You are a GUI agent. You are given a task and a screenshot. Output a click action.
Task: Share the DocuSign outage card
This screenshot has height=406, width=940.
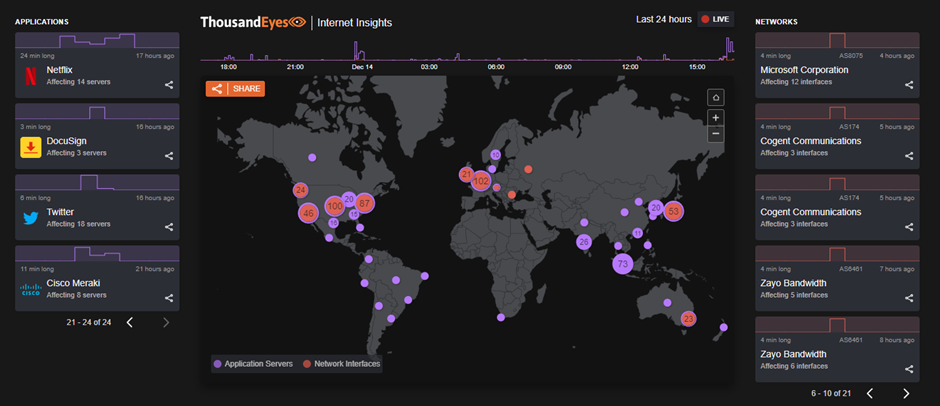pyautogui.click(x=169, y=156)
